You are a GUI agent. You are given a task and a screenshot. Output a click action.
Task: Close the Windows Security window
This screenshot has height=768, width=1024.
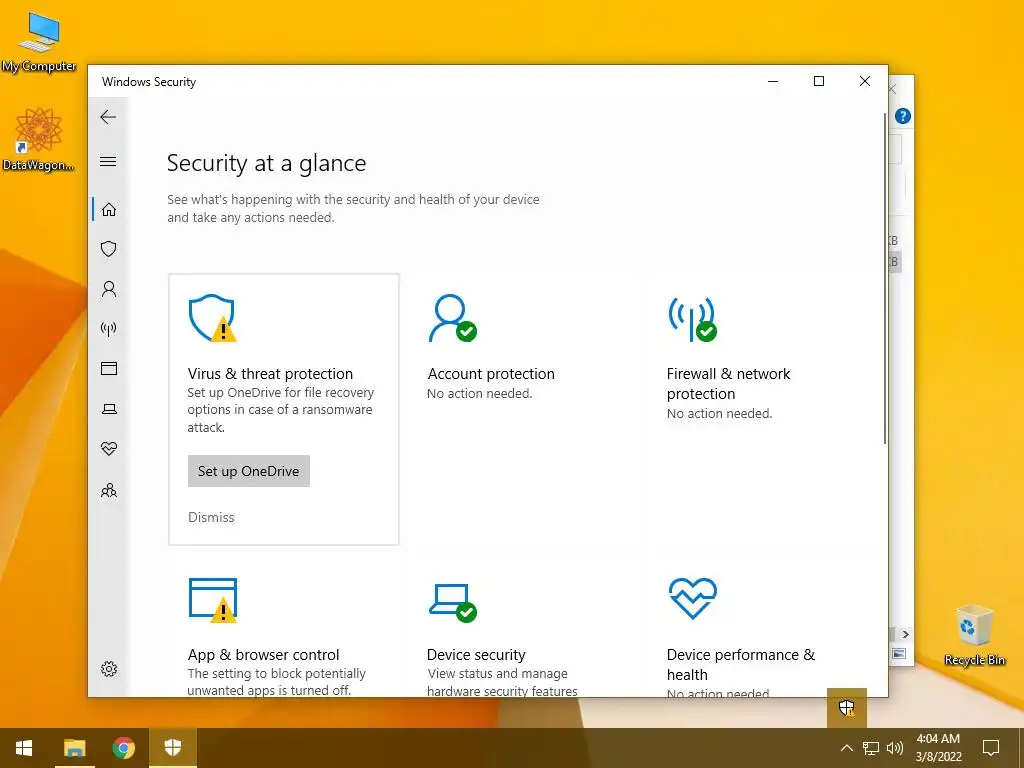[x=865, y=81]
